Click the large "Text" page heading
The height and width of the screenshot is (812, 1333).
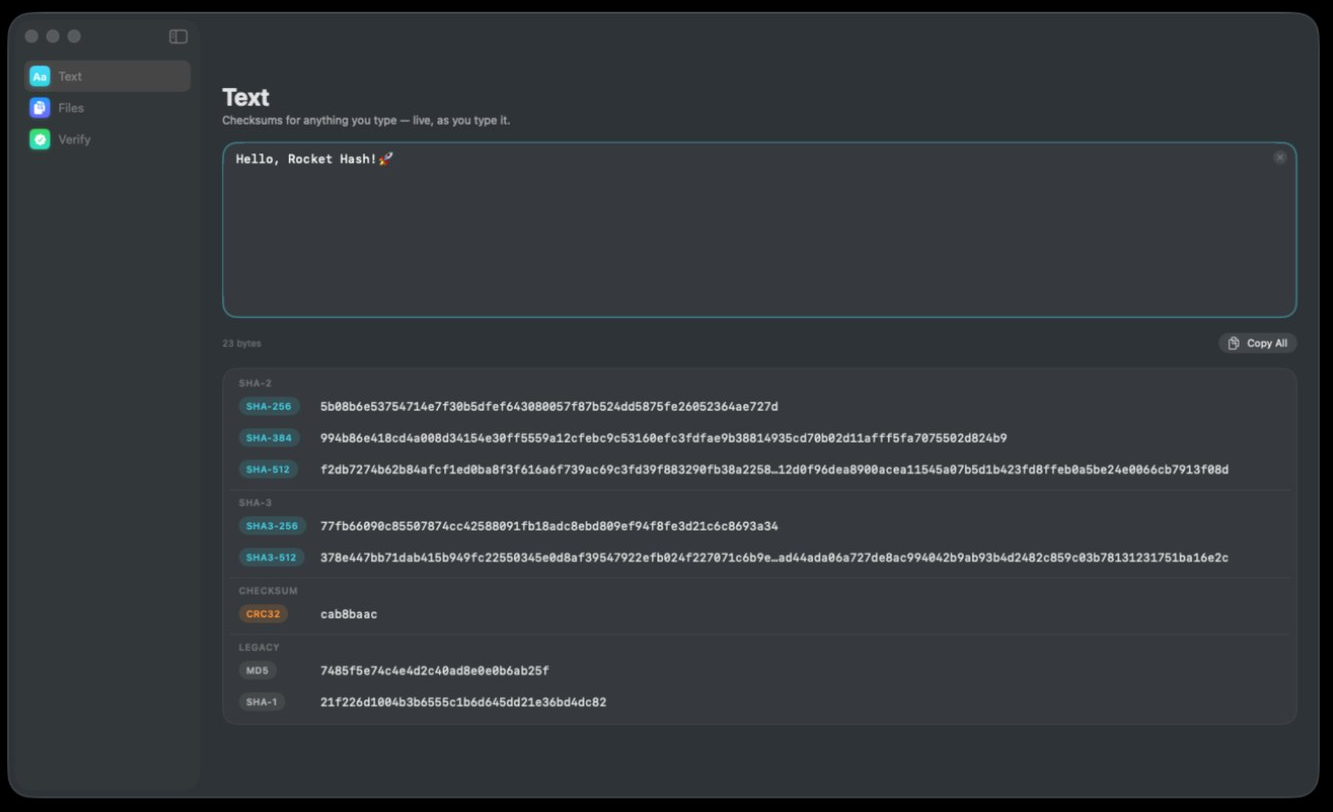point(246,97)
